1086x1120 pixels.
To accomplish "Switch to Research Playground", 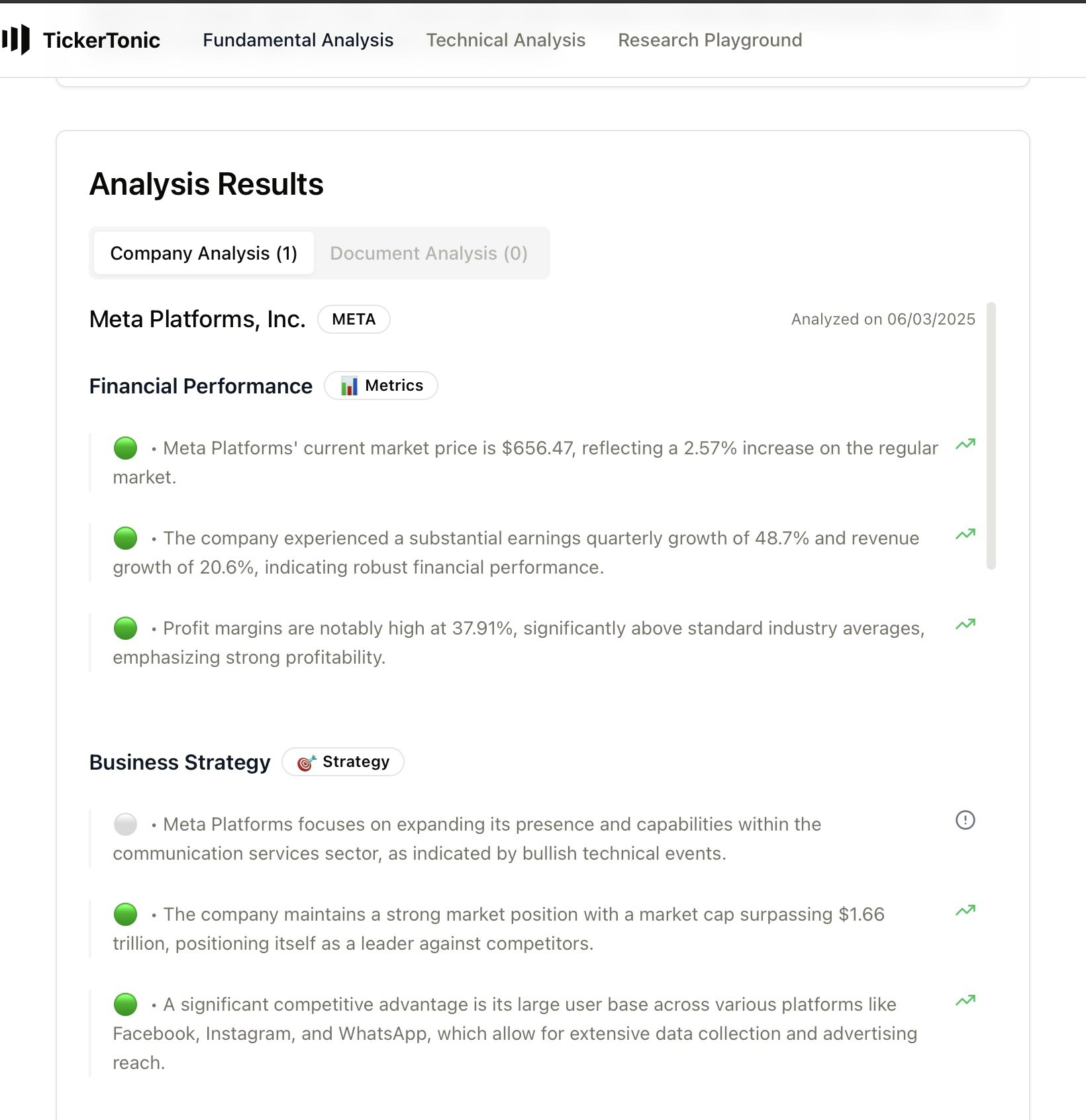I will click(x=710, y=40).
